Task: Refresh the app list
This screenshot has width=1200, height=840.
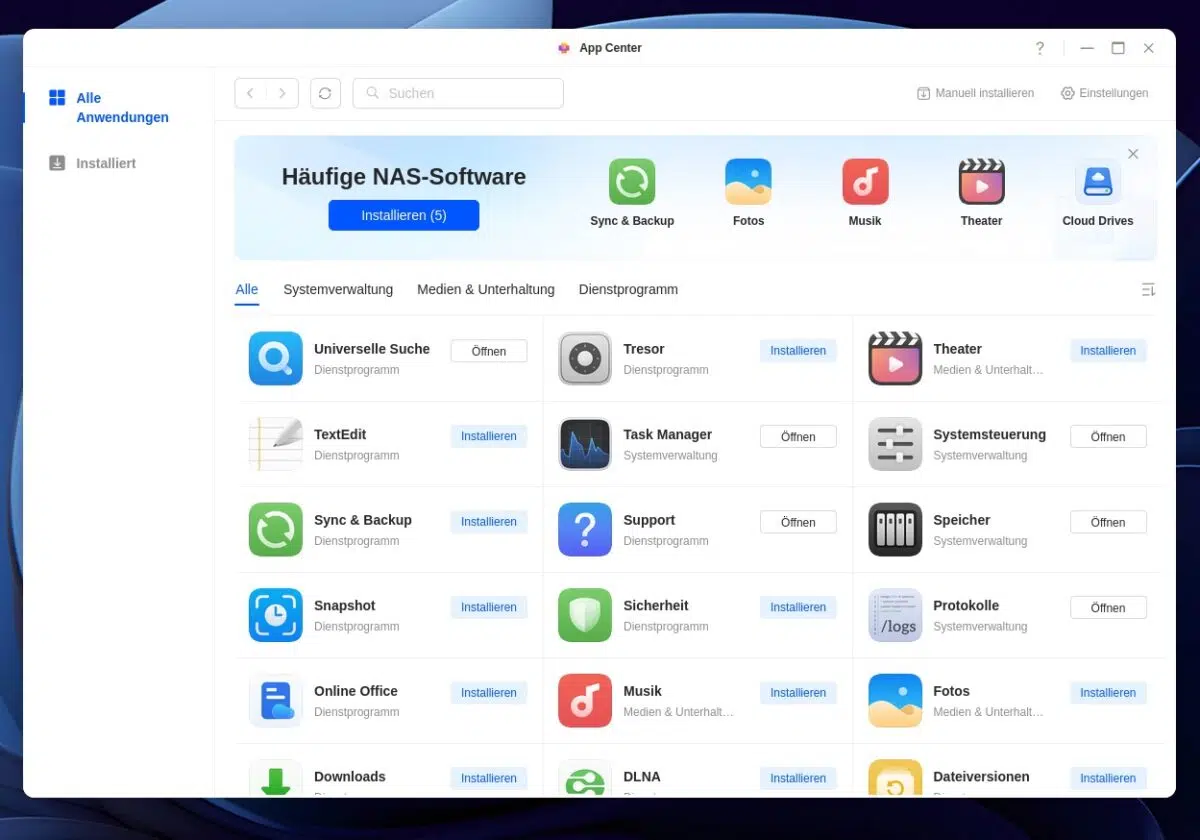Action: 325,93
